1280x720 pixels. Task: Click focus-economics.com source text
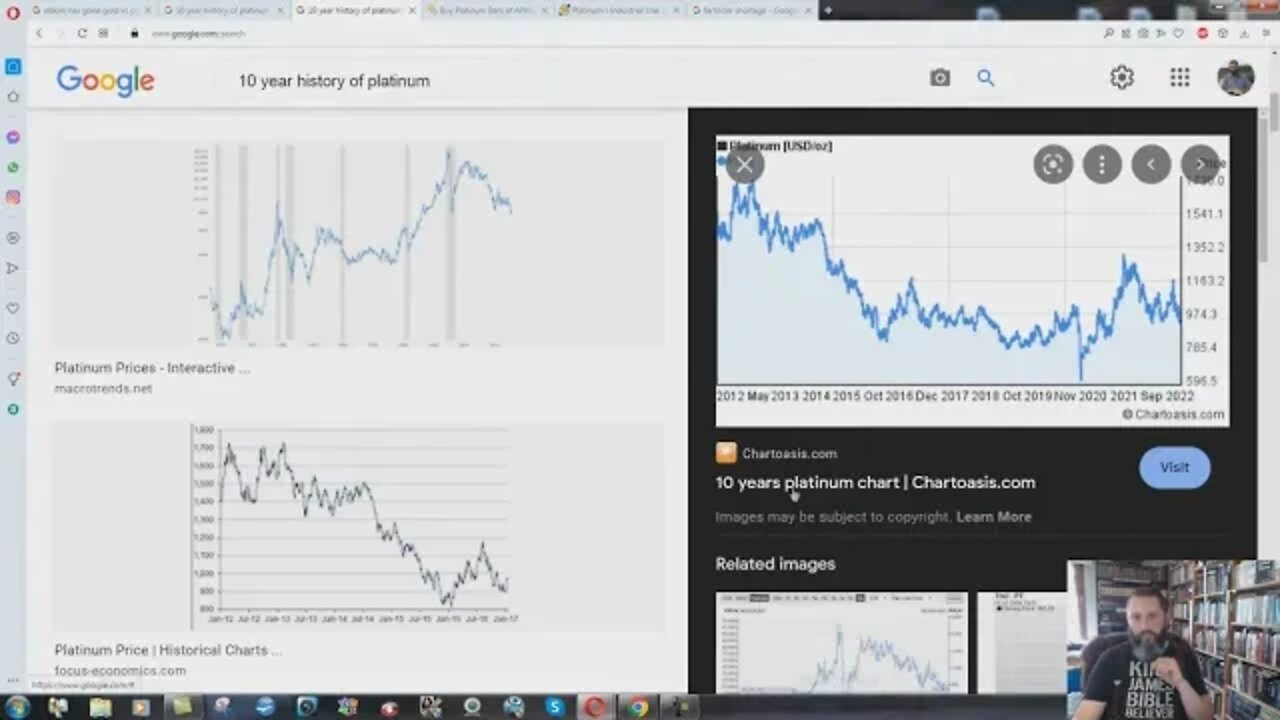click(120, 670)
